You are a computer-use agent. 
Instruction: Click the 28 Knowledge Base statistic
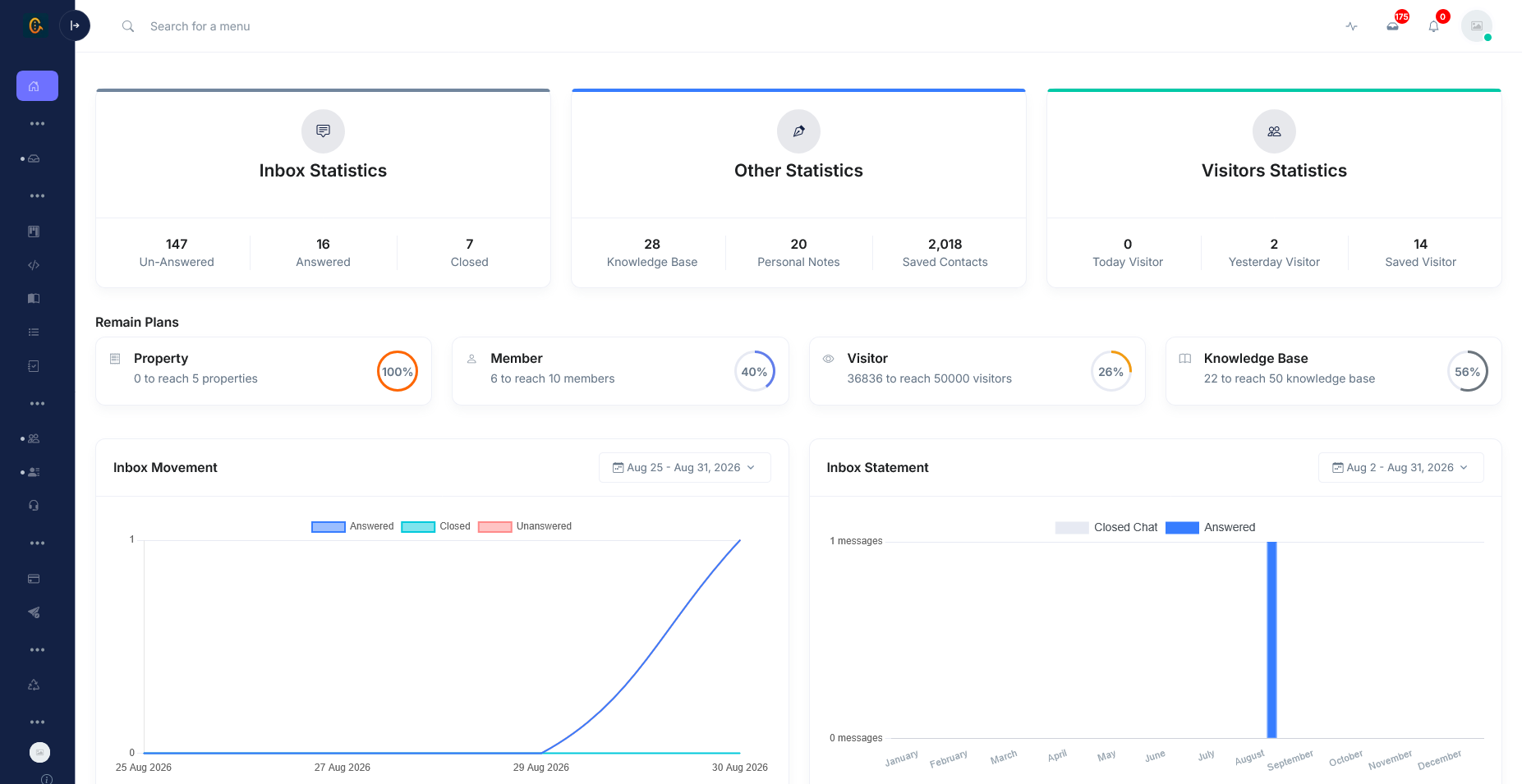click(652, 253)
